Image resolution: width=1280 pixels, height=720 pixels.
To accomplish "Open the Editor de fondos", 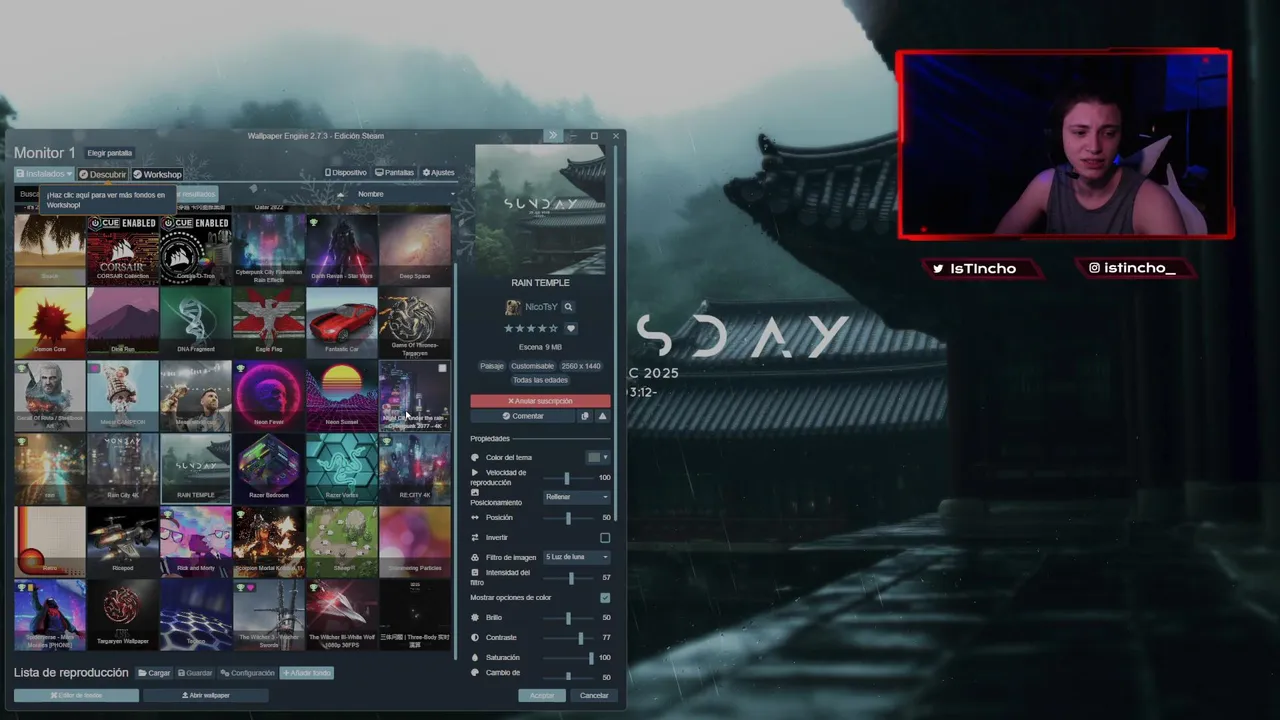I will tap(76, 695).
